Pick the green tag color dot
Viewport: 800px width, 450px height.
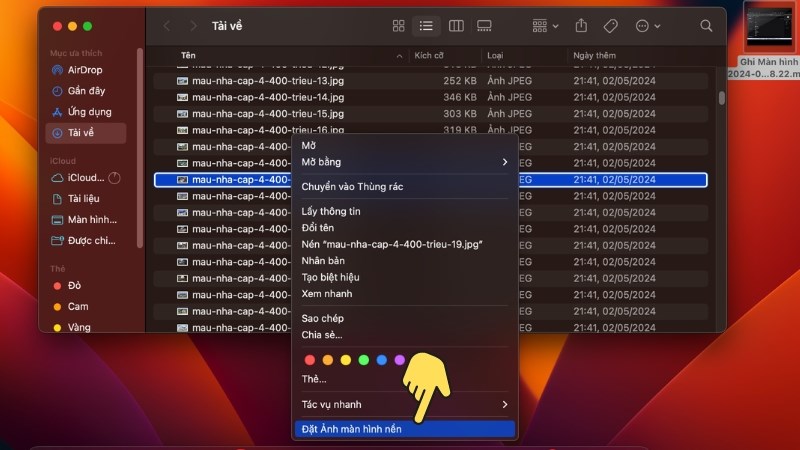[x=364, y=360]
